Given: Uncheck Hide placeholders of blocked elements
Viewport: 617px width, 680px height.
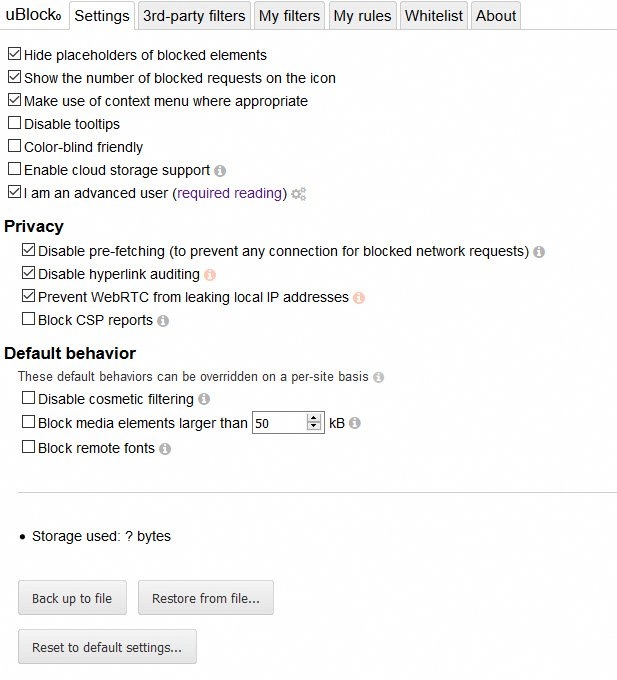Looking at the screenshot, I should click(14, 55).
